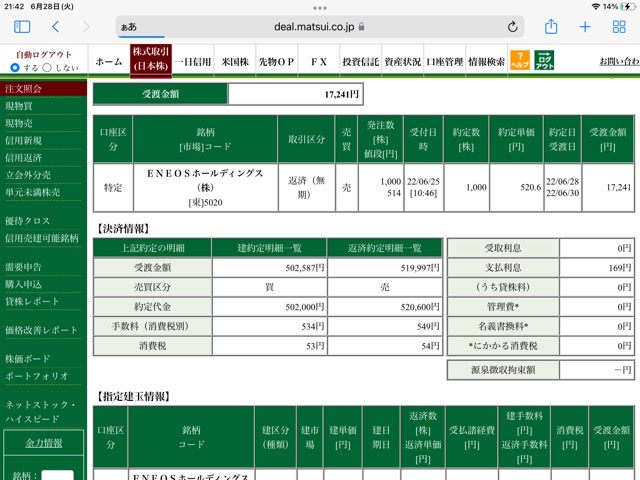Image resolution: width=640 pixels, height=480 pixels.
Task: Open ポートフォリオ in the sidebar
Action: coord(36,376)
